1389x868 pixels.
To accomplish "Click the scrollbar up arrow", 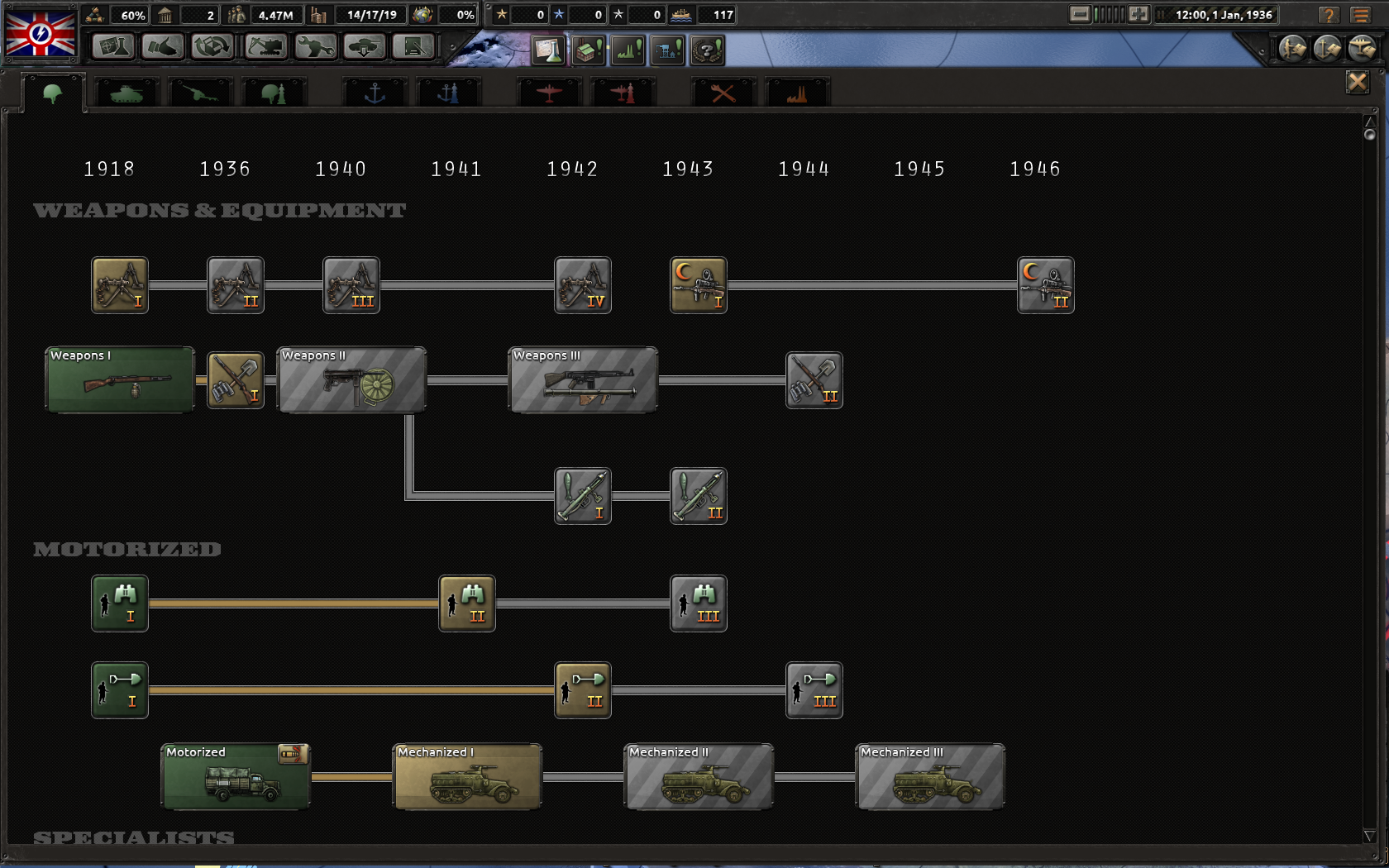I will (x=1370, y=122).
